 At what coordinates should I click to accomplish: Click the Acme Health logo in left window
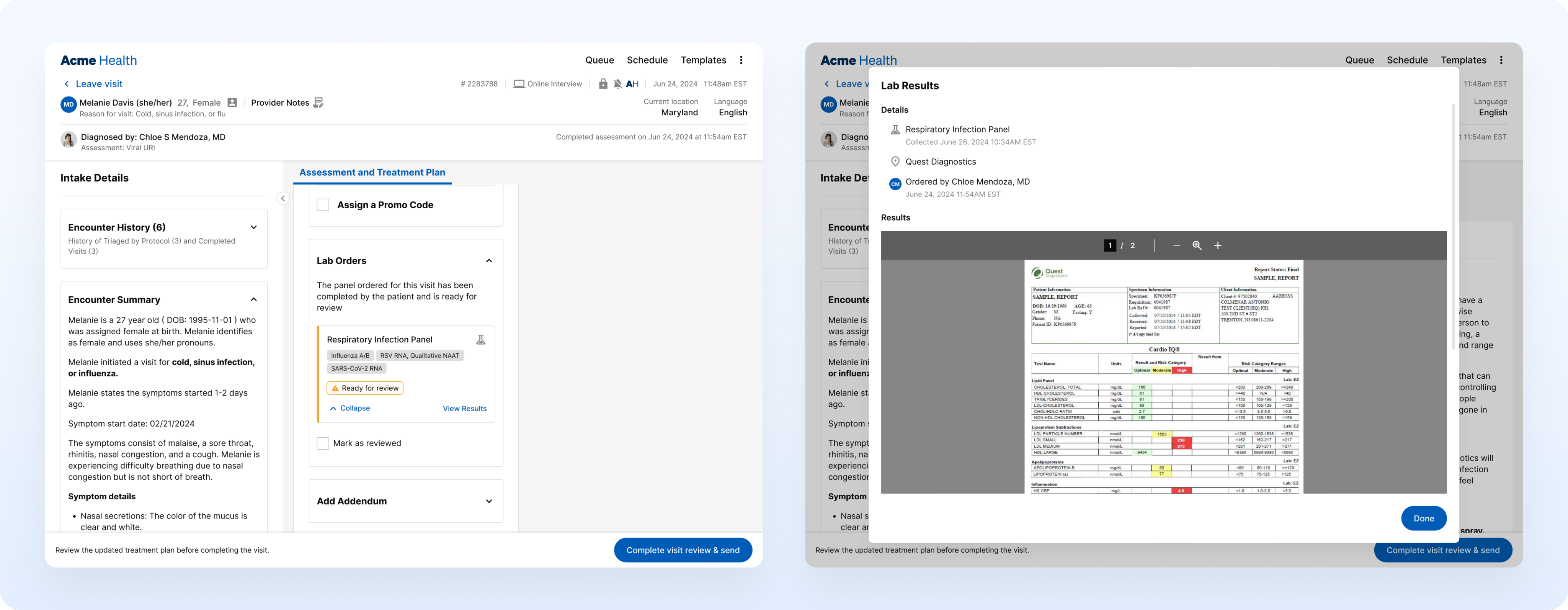coord(99,60)
